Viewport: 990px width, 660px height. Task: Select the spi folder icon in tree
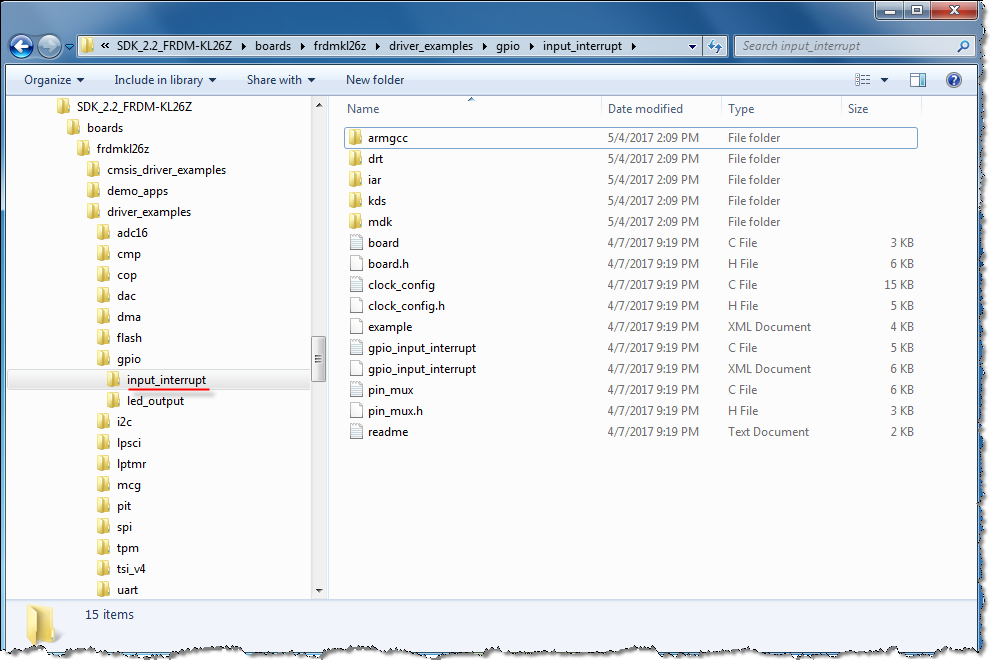pyautogui.click(x=104, y=527)
